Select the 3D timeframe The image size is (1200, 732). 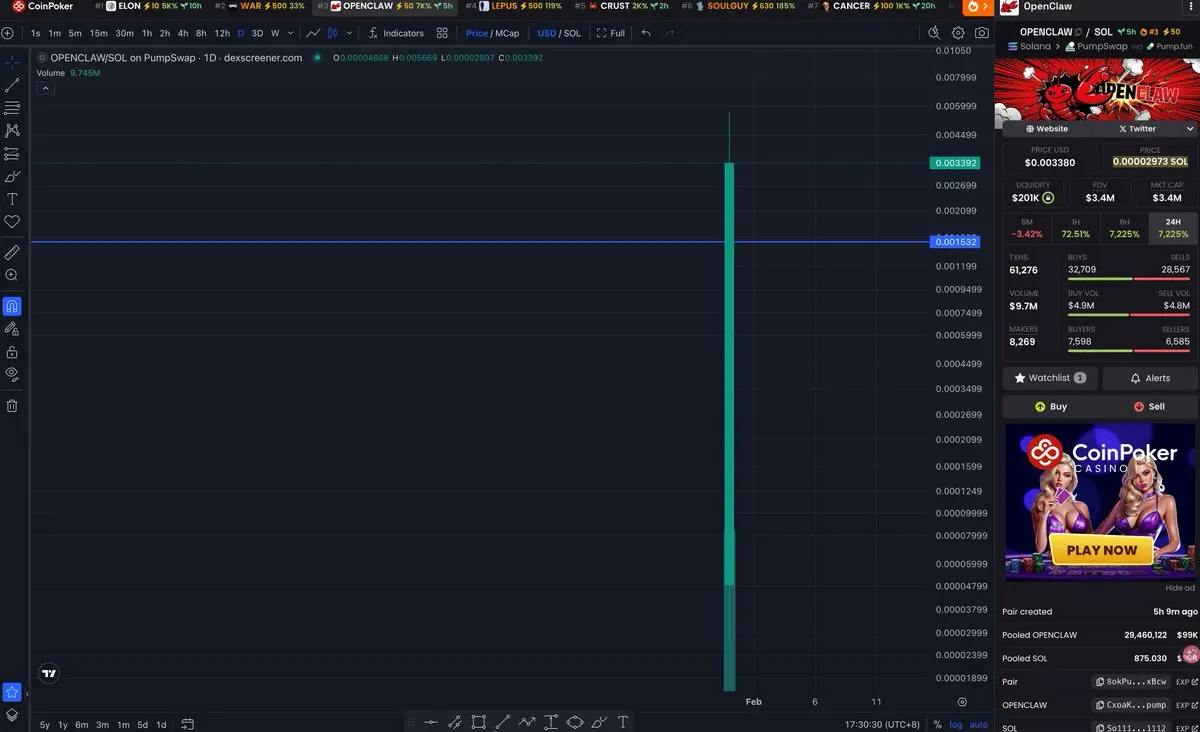coord(257,33)
